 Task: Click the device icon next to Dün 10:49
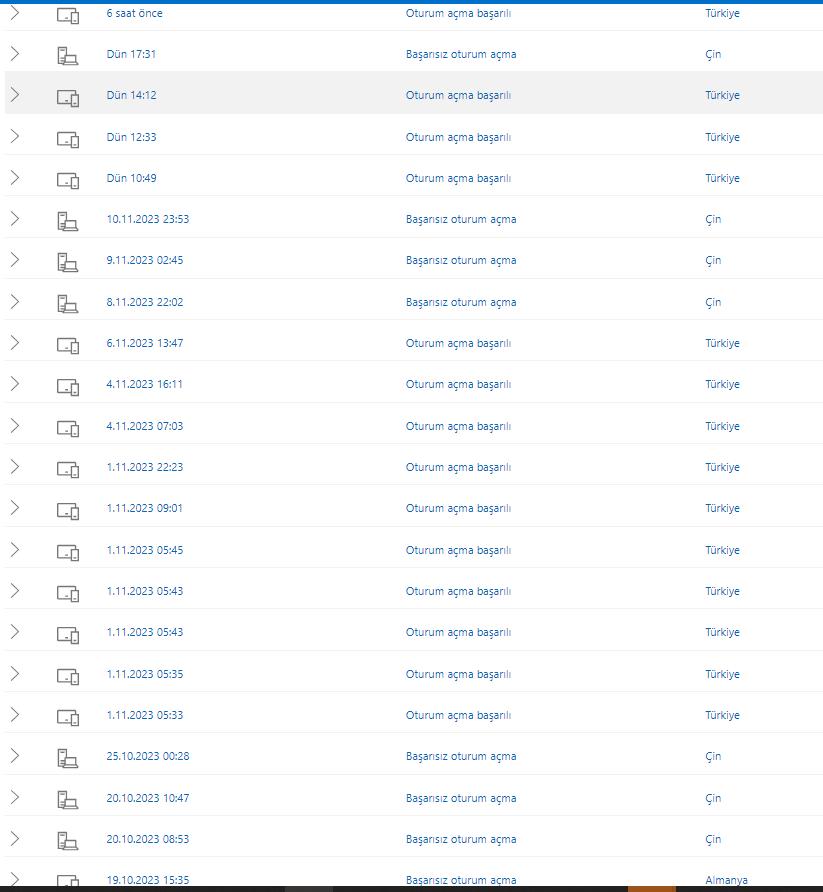tap(68, 180)
